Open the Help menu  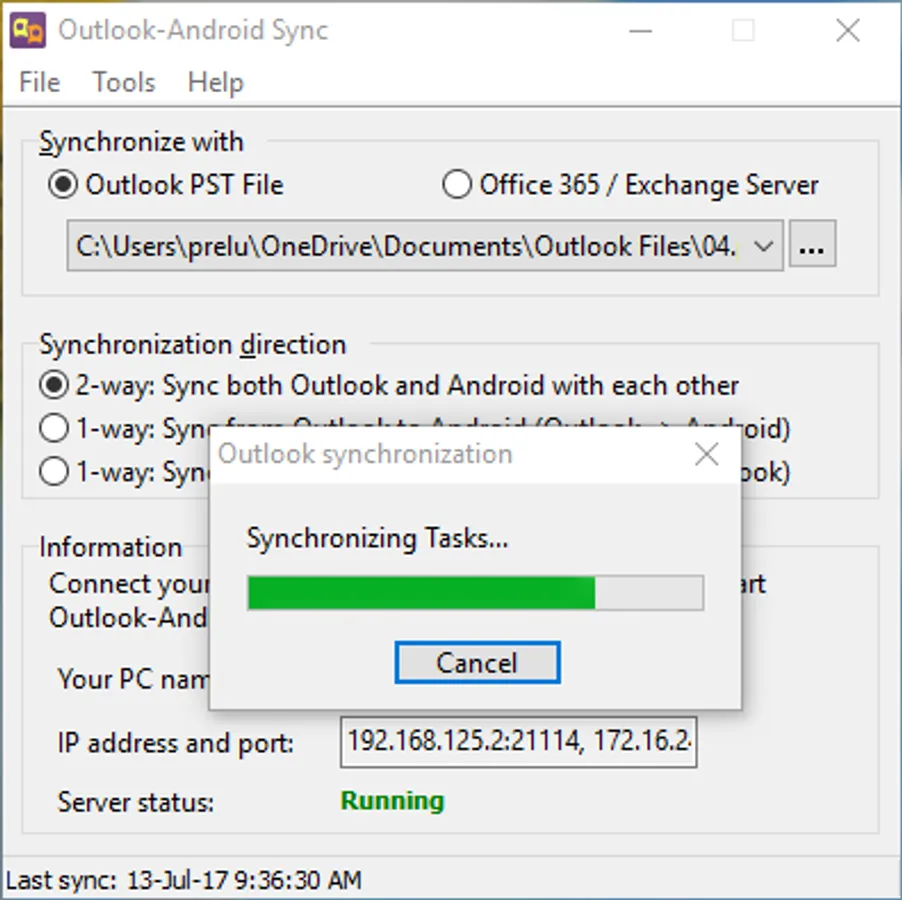point(216,82)
